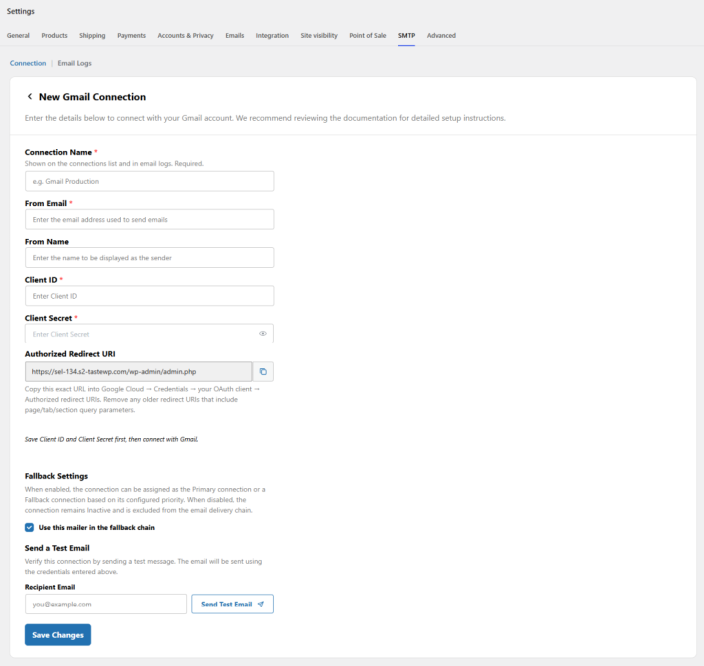Click into the From Email field
The height and width of the screenshot is (666, 704).
[x=150, y=220]
